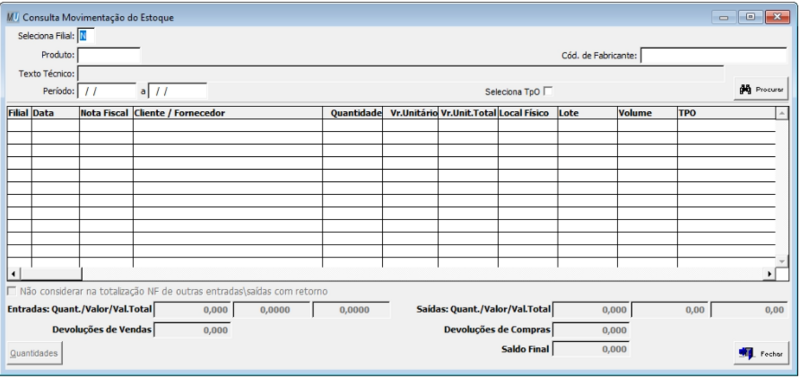The image size is (800, 378).
Task: Click the Quantidade column header
Action: point(353,113)
